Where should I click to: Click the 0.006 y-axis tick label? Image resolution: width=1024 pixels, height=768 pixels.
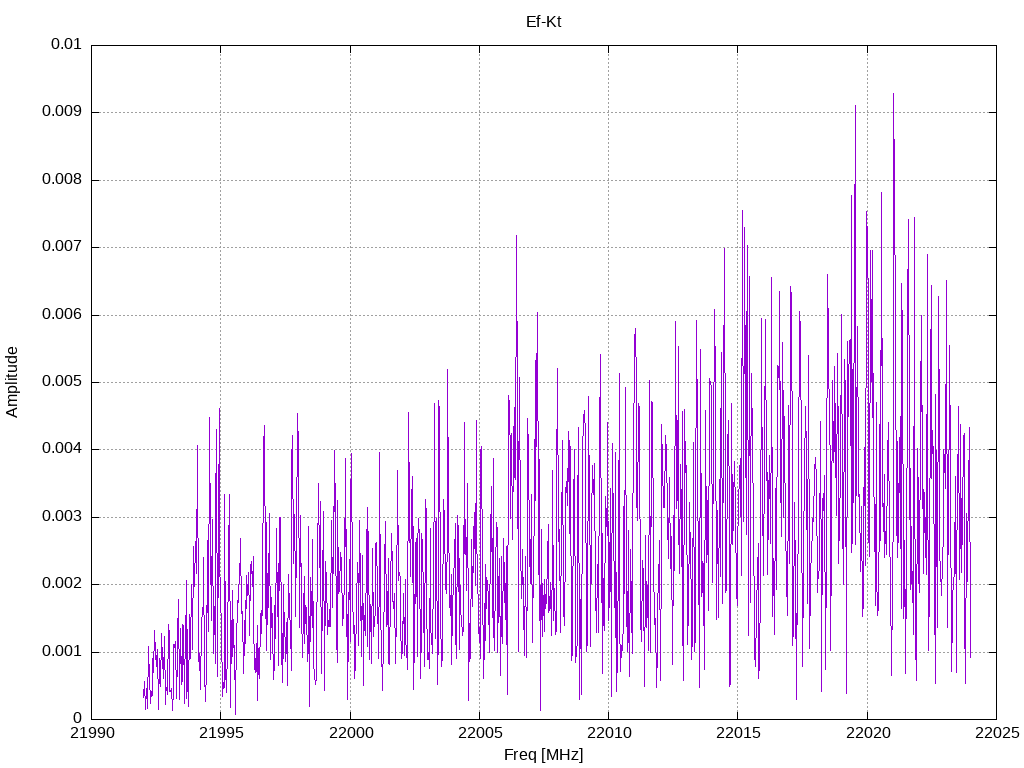point(62,315)
